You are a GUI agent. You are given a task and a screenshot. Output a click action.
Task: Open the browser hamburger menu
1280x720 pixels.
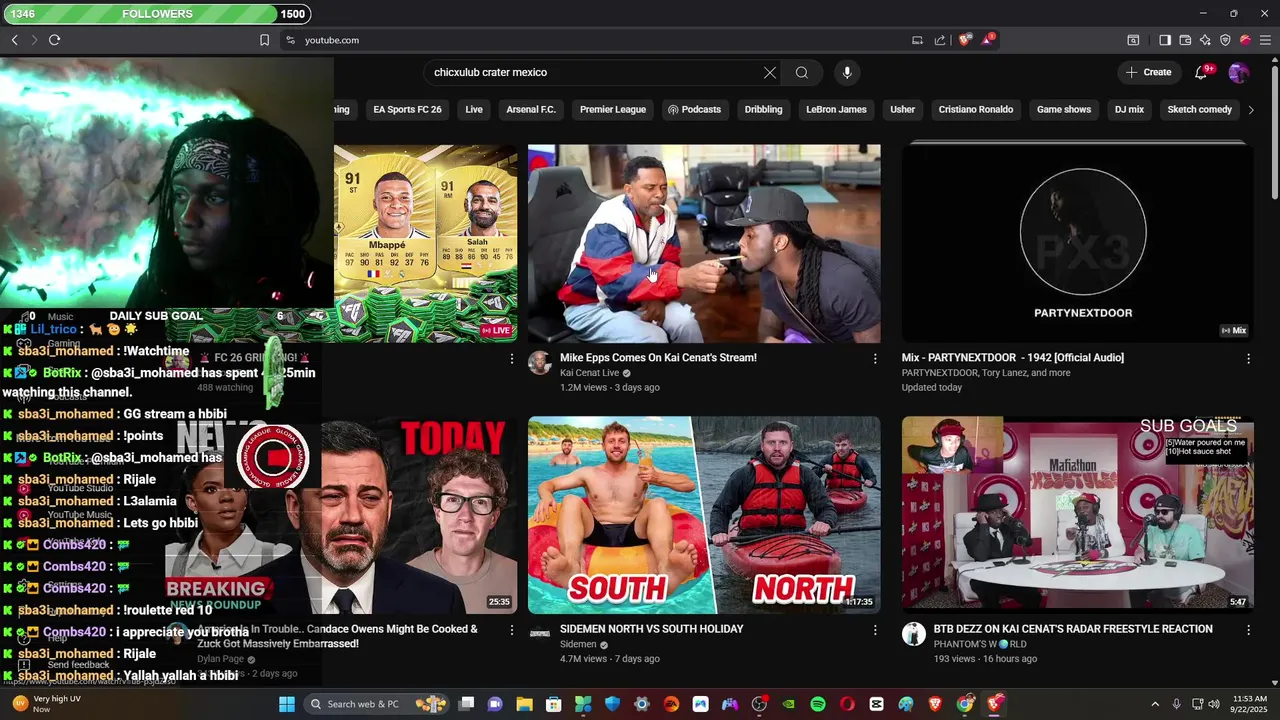click(x=1265, y=40)
